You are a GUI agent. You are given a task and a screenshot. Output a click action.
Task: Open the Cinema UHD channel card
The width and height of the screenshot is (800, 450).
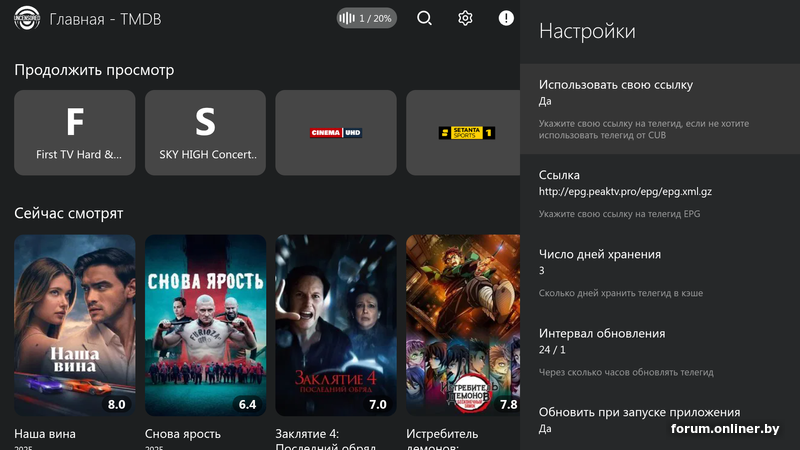point(336,133)
